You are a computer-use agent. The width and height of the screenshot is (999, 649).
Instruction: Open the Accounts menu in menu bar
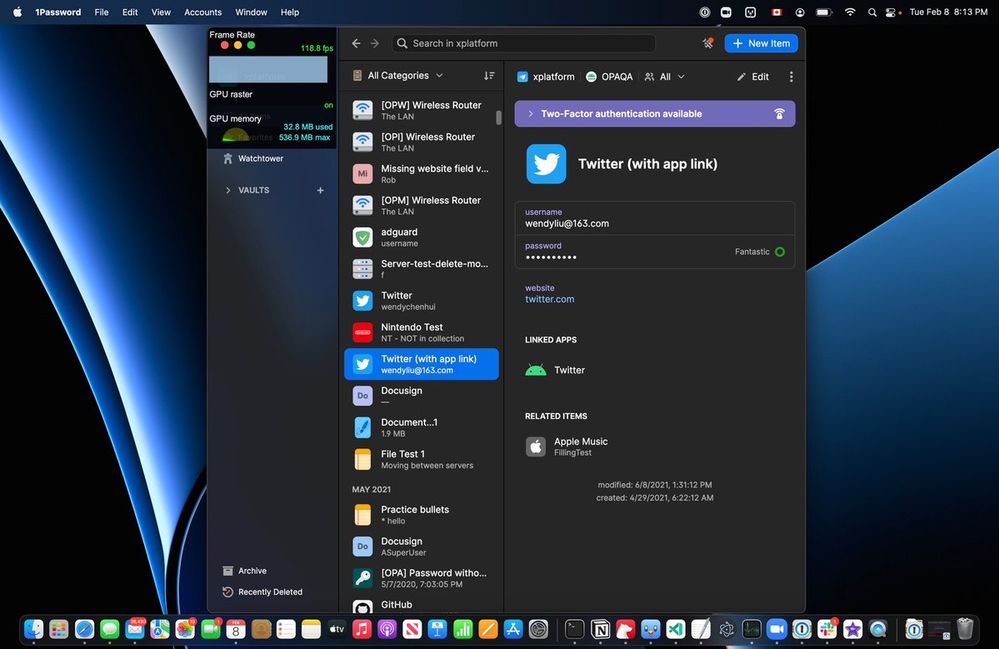(203, 12)
